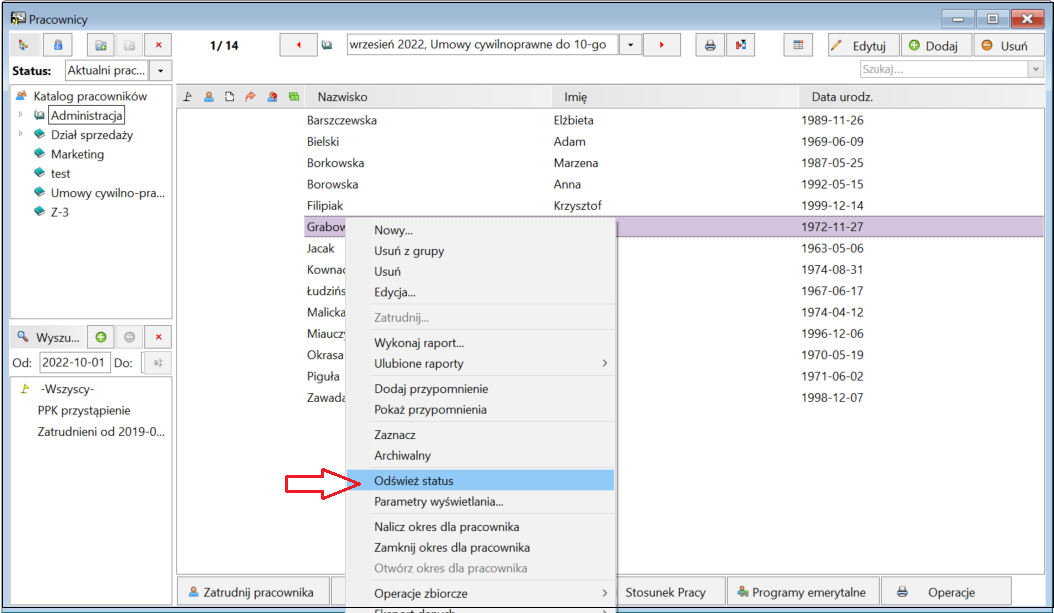Select Pokaż przypomnienia menu entry
The image size is (1054, 613).
tap(480, 410)
